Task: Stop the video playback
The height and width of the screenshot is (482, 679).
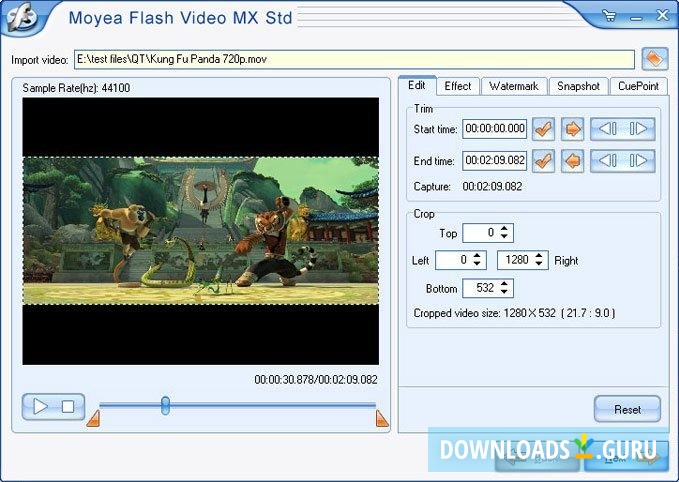Action: coord(68,407)
